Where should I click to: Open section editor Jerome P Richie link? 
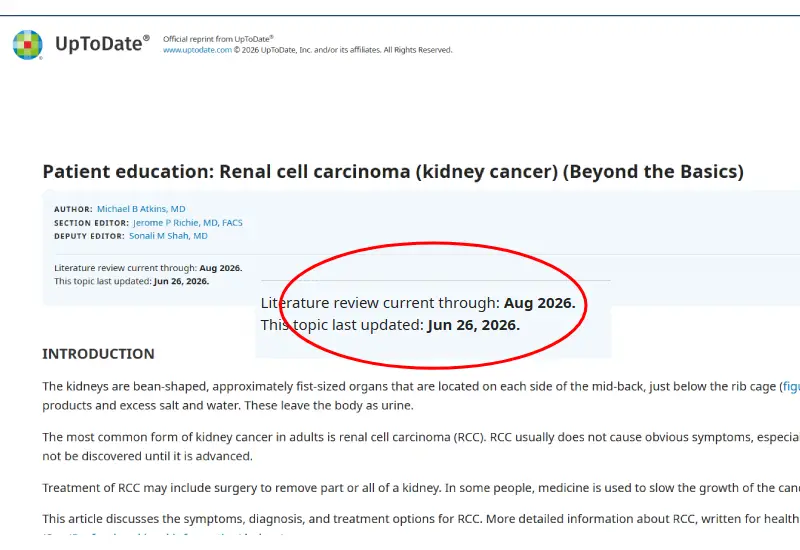pyautogui.click(x=188, y=223)
